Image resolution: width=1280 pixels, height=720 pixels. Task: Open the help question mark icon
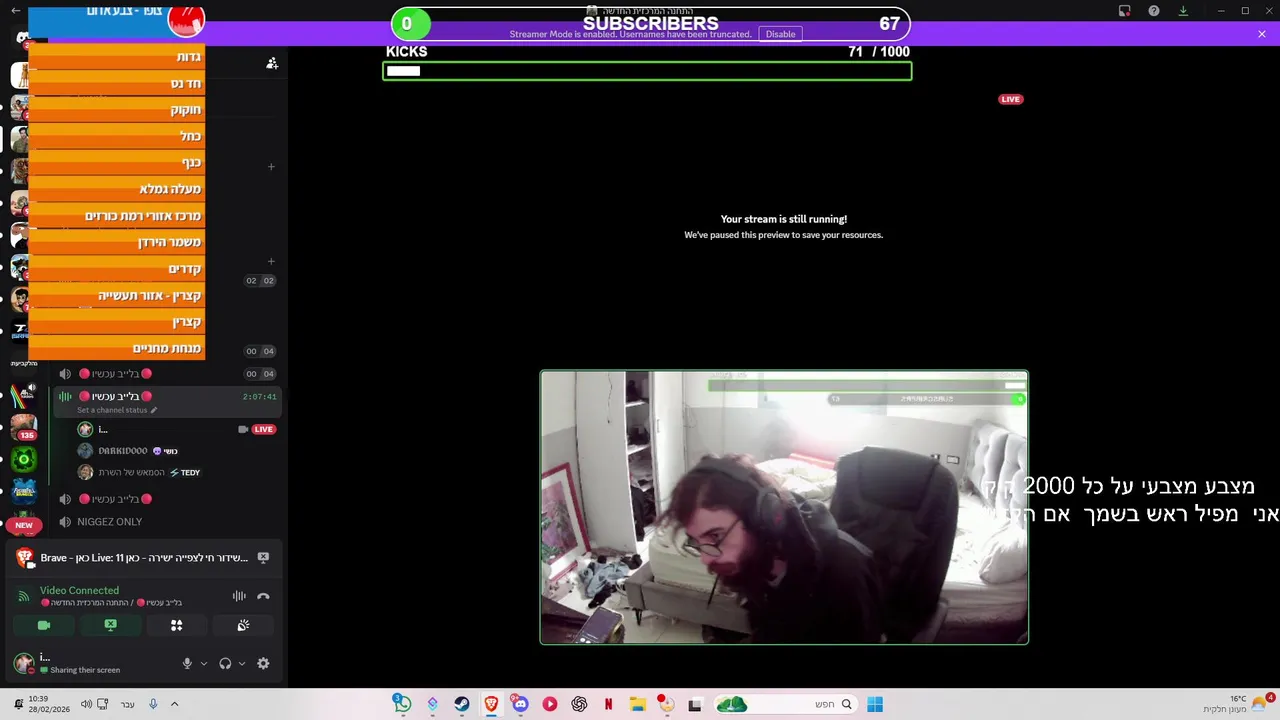1154,11
